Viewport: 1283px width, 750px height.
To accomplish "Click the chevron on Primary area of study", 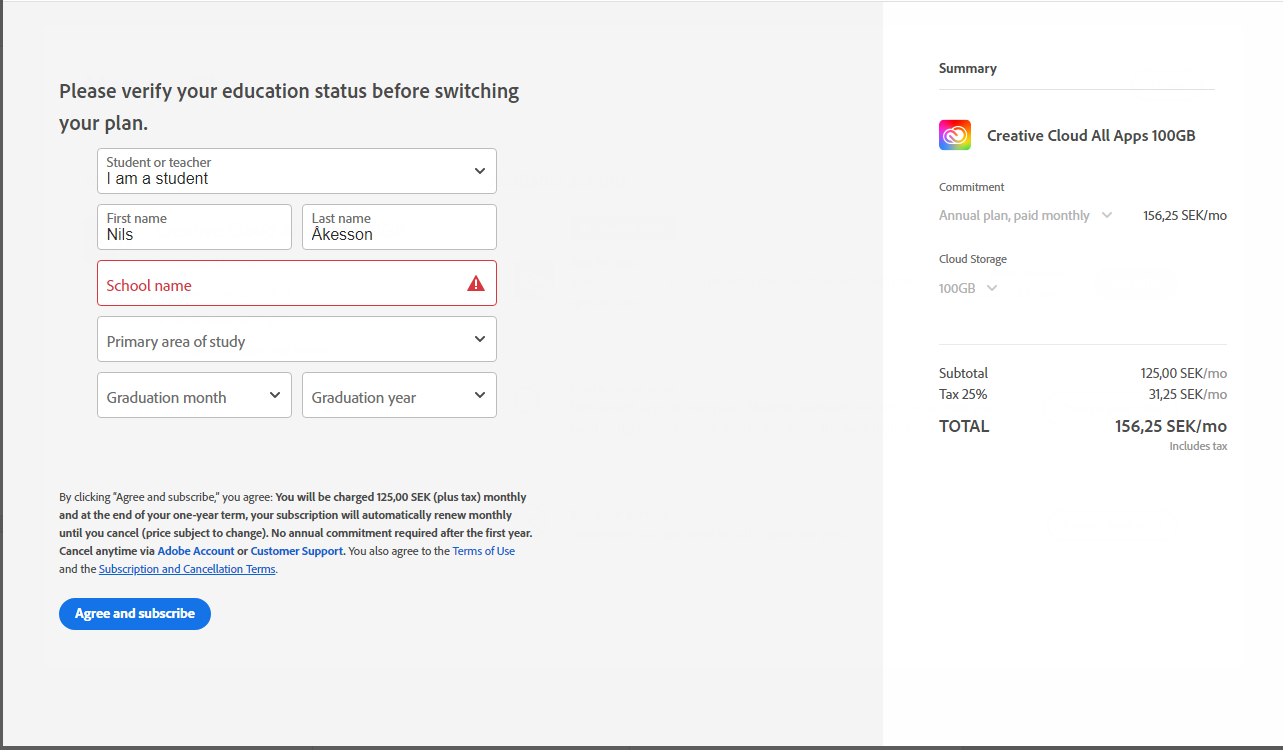I will tap(479, 339).
